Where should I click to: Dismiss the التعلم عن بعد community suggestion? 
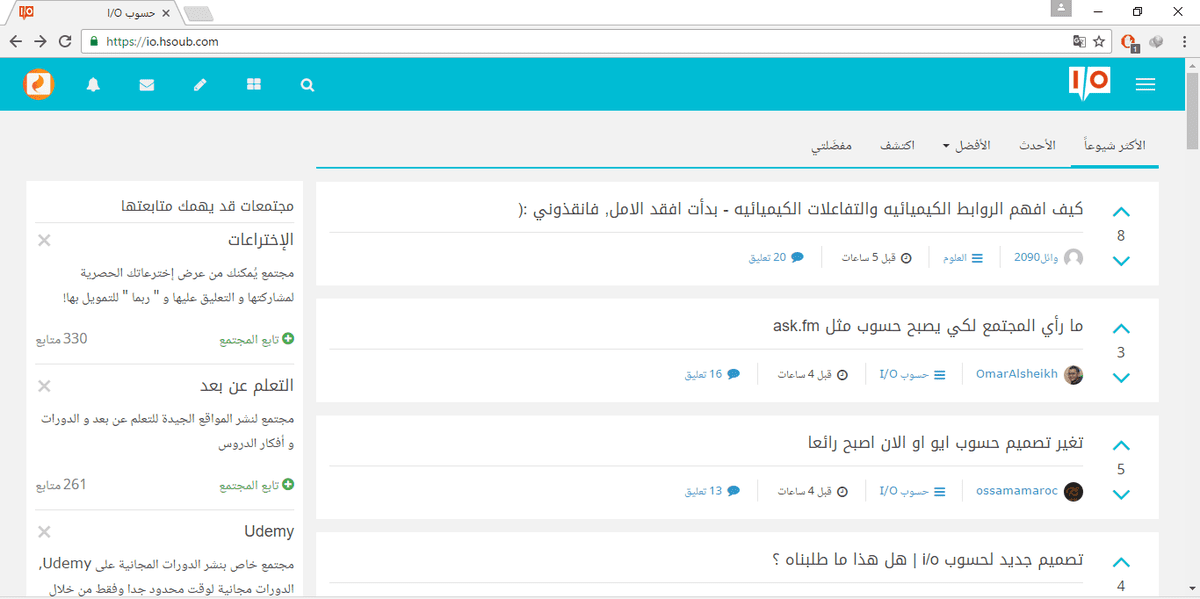coord(44,386)
